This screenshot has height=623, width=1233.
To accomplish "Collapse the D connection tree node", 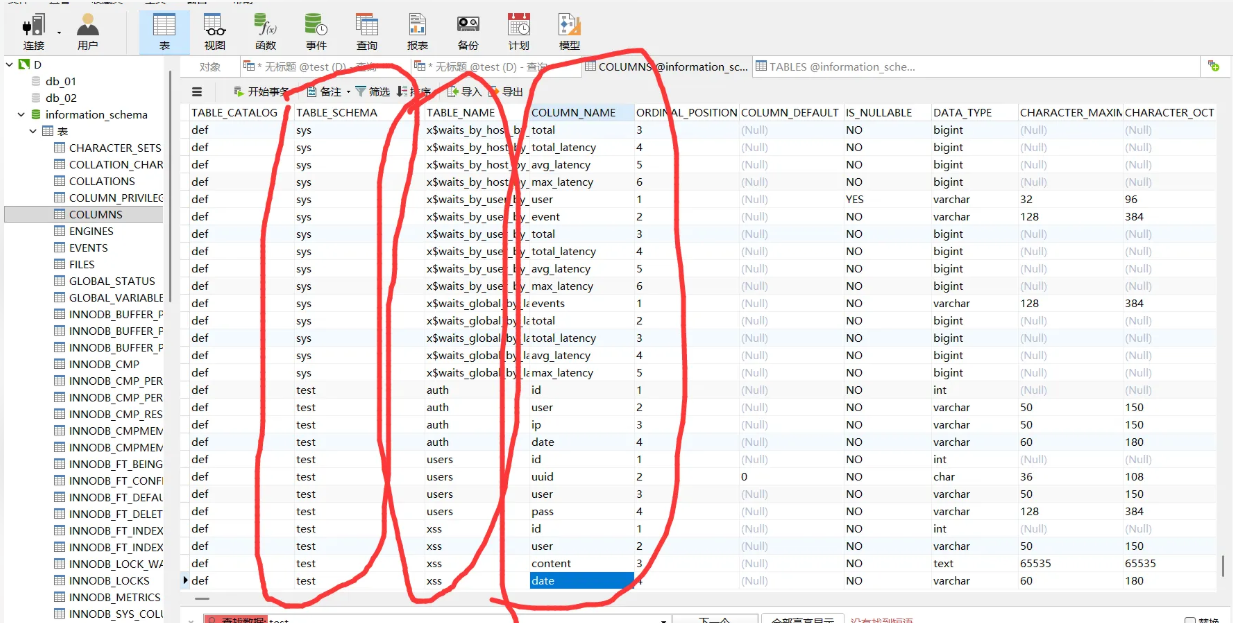I will point(9,65).
